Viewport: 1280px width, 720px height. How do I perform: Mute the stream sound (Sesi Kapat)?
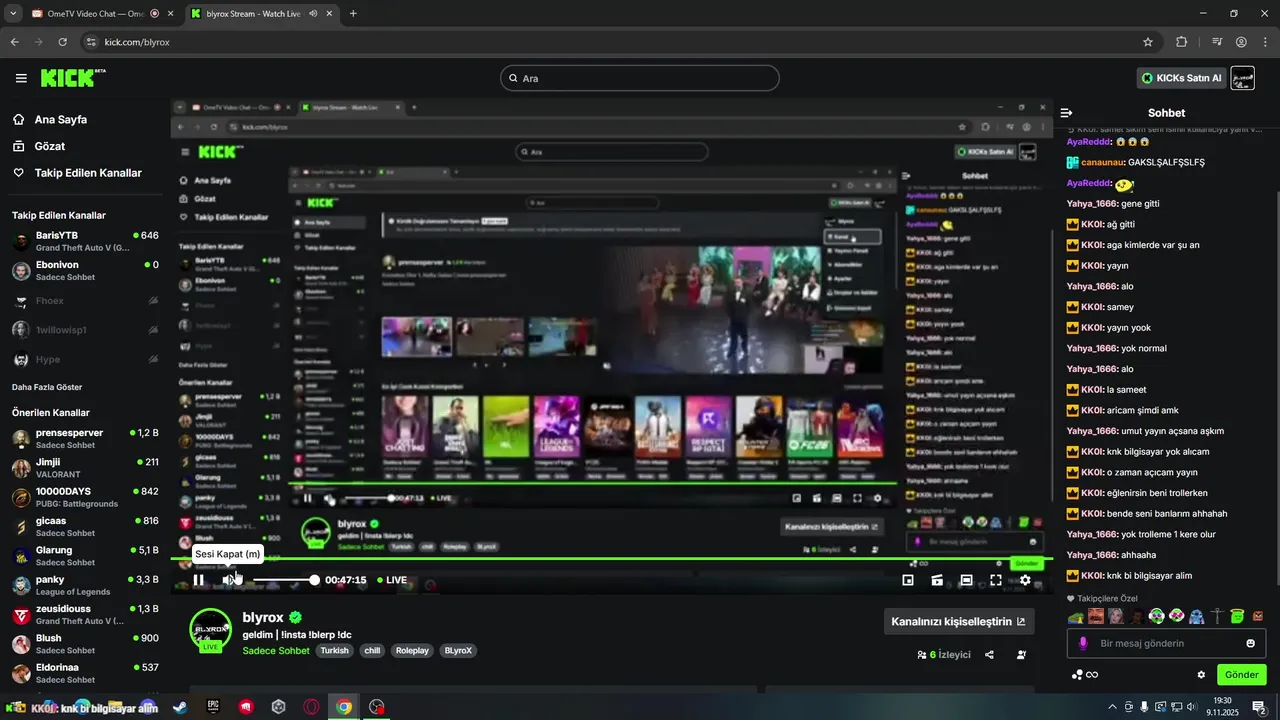[x=230, y=580]
